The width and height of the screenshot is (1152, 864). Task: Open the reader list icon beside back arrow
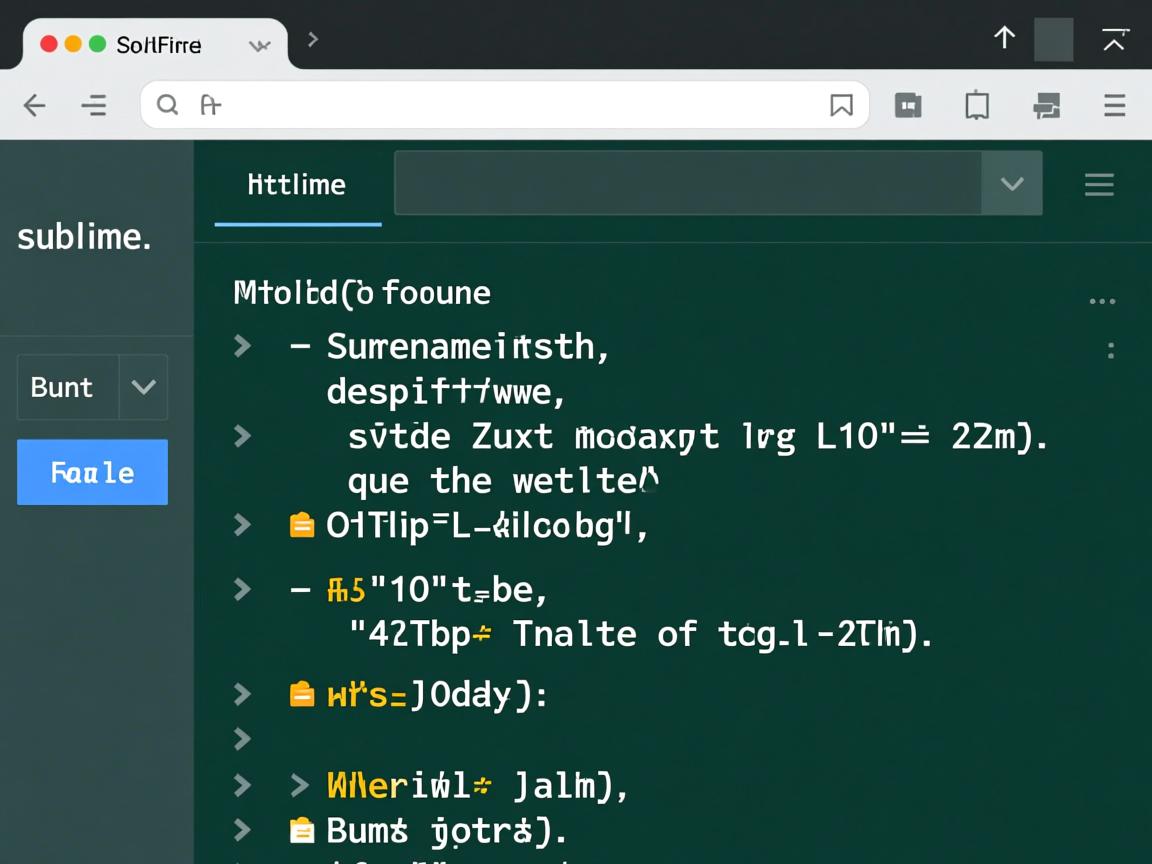94,105
